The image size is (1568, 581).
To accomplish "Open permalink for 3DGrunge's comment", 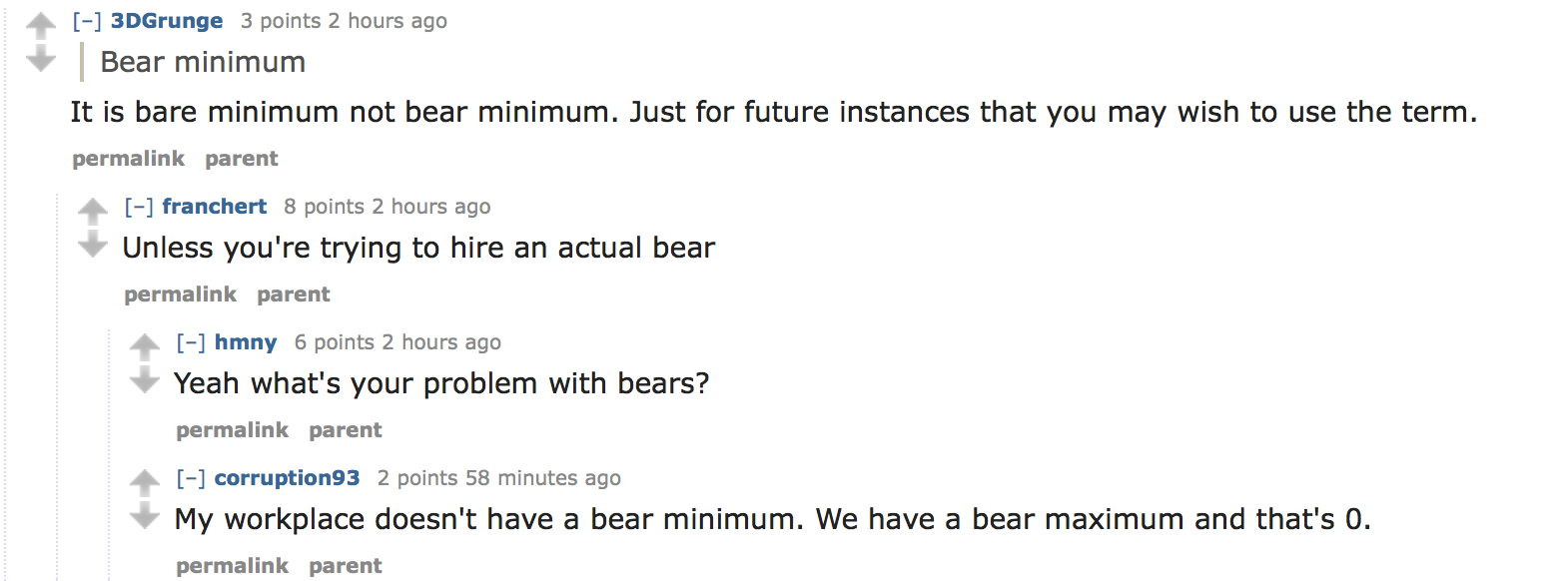I will [129, 159].
